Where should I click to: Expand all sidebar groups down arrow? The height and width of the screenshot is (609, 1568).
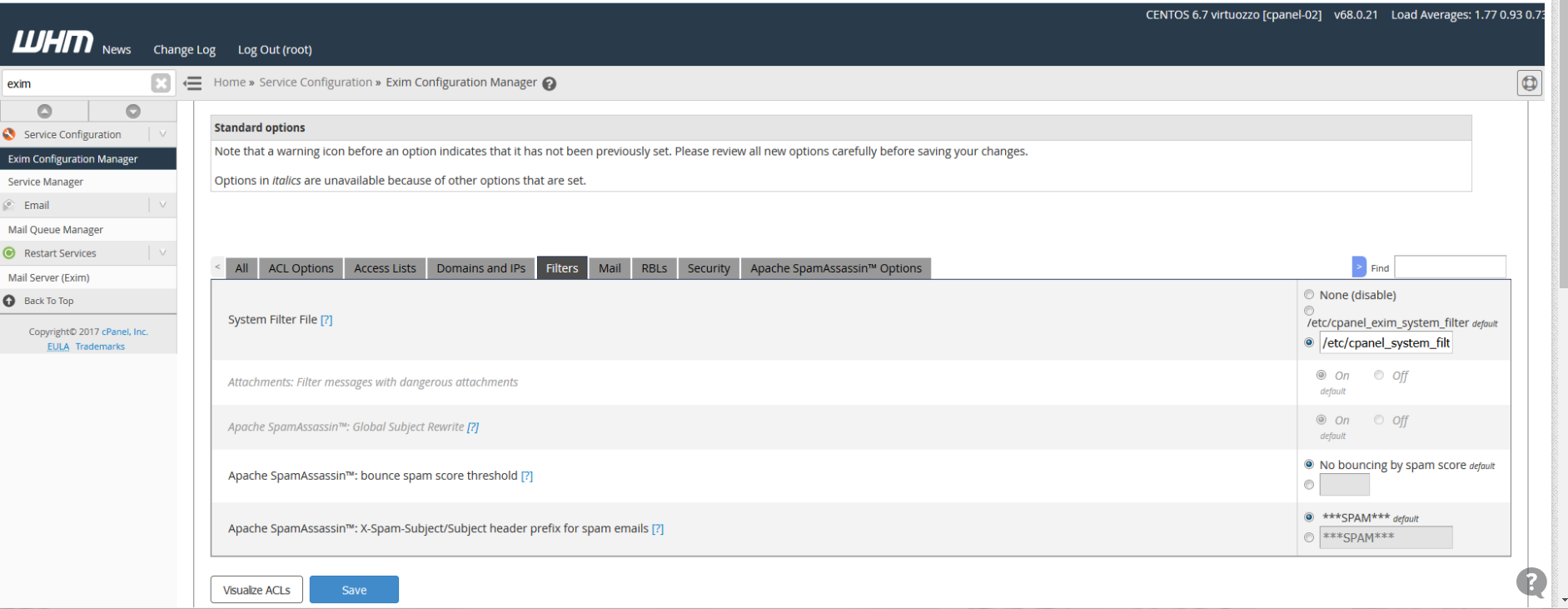[133, 111]
